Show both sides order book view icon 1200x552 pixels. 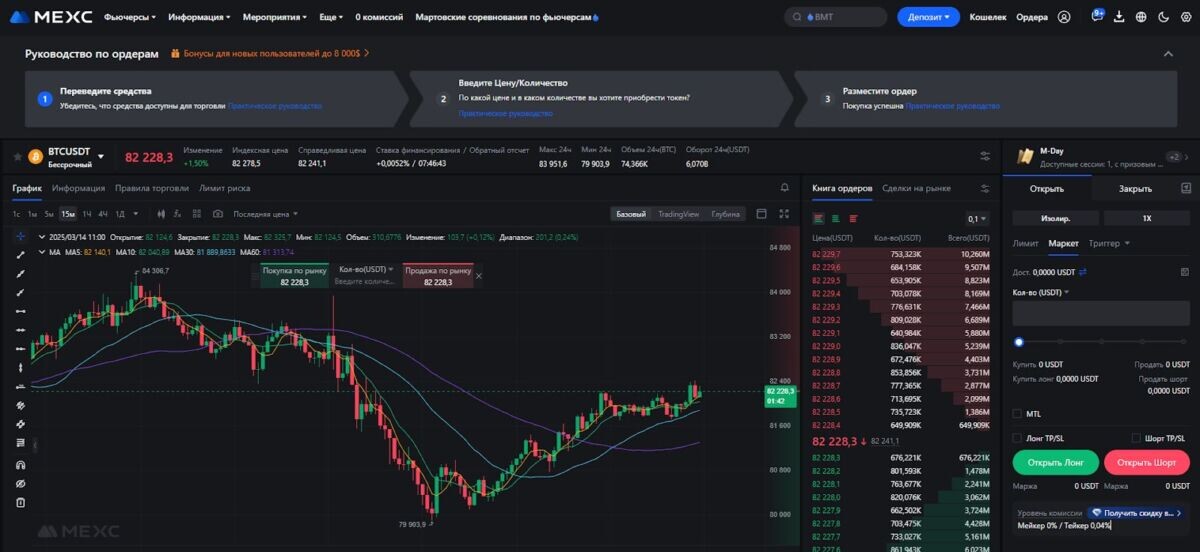pos(819,218)
